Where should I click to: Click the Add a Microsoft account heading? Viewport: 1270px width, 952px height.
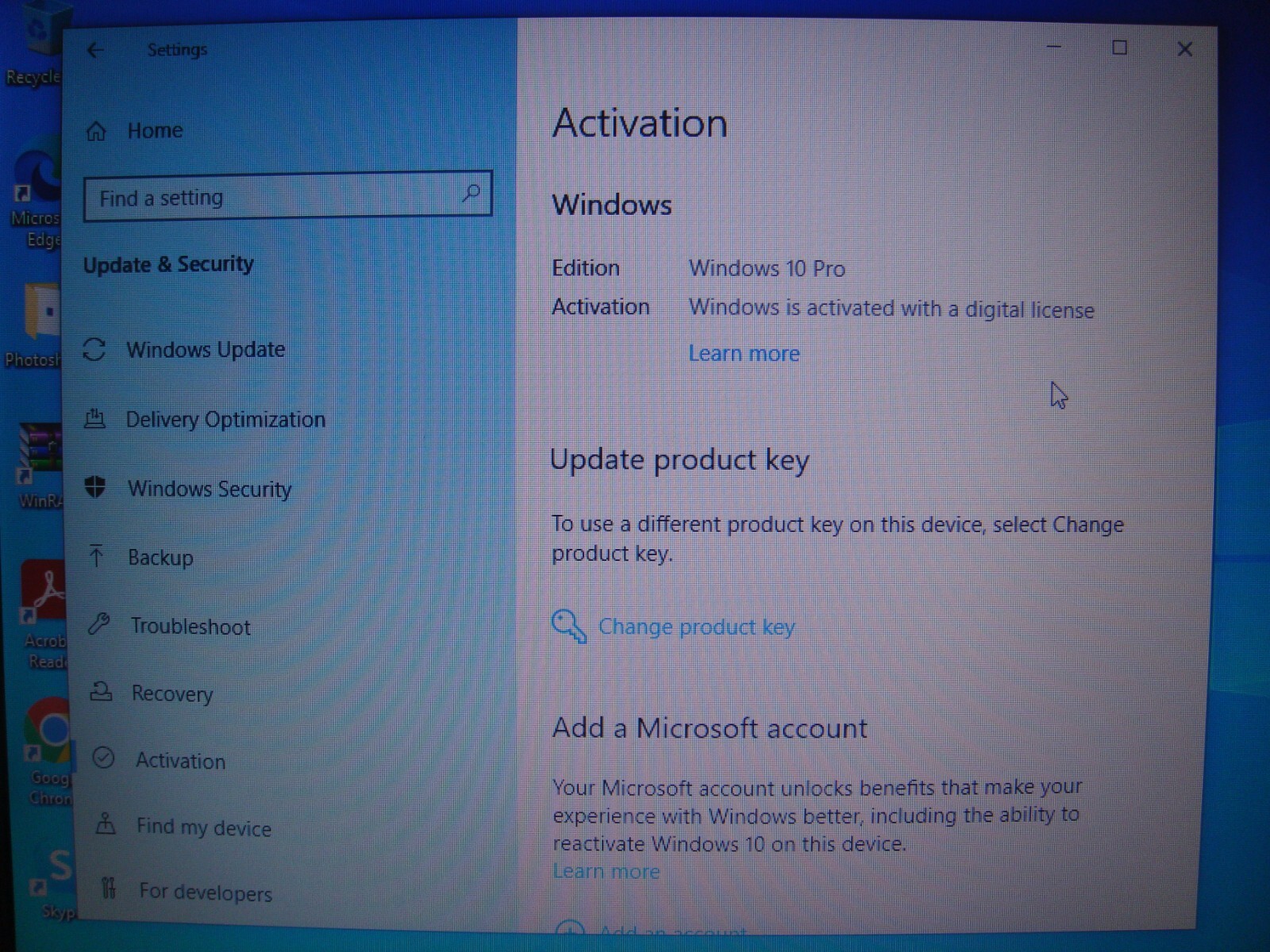(710, 727)
